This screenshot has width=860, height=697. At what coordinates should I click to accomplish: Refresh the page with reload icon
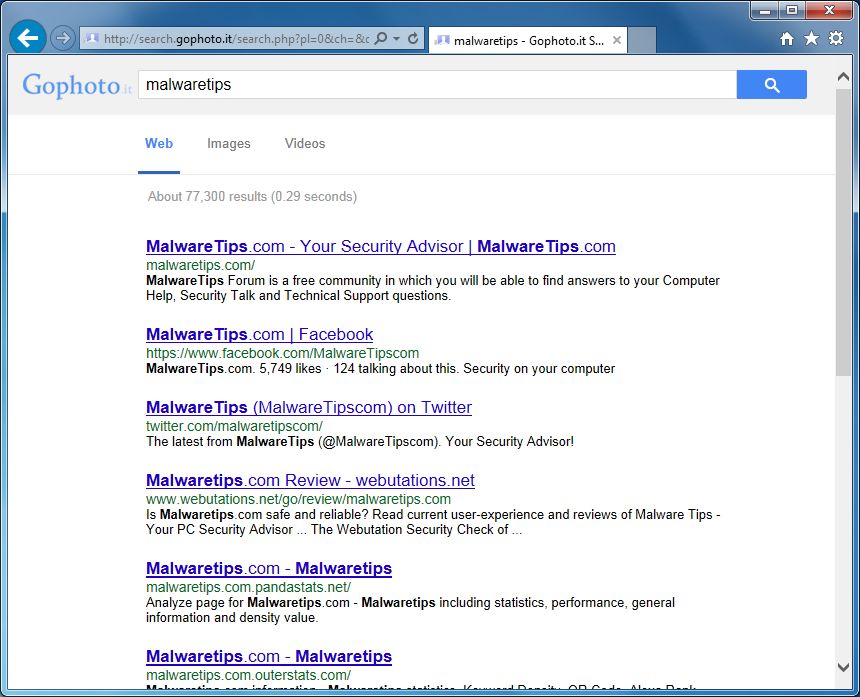click(x=414, y=38)
